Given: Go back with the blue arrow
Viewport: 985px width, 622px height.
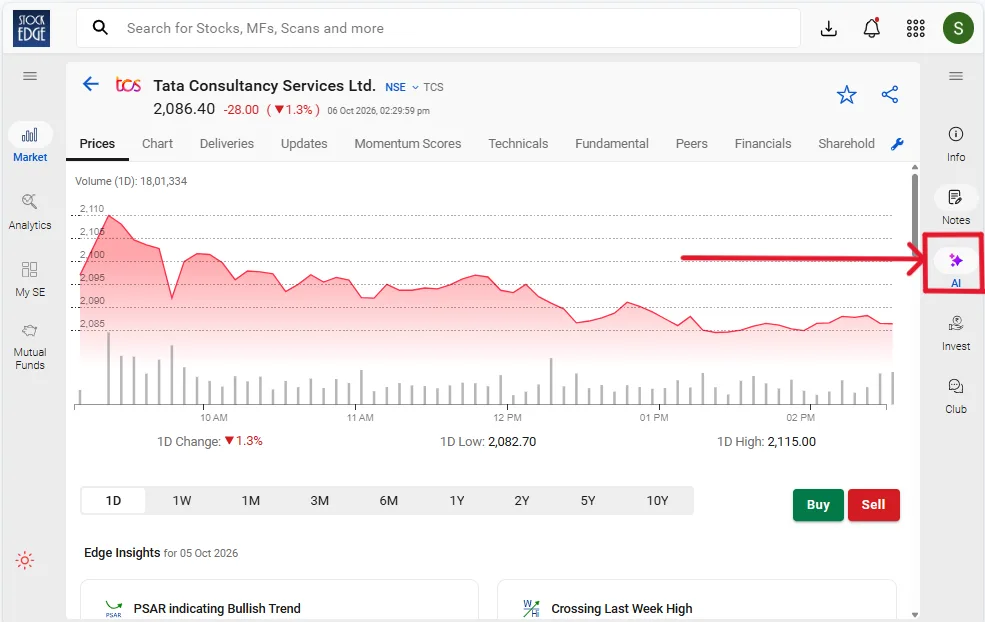Looking at the screenshot, I should 91,84.
